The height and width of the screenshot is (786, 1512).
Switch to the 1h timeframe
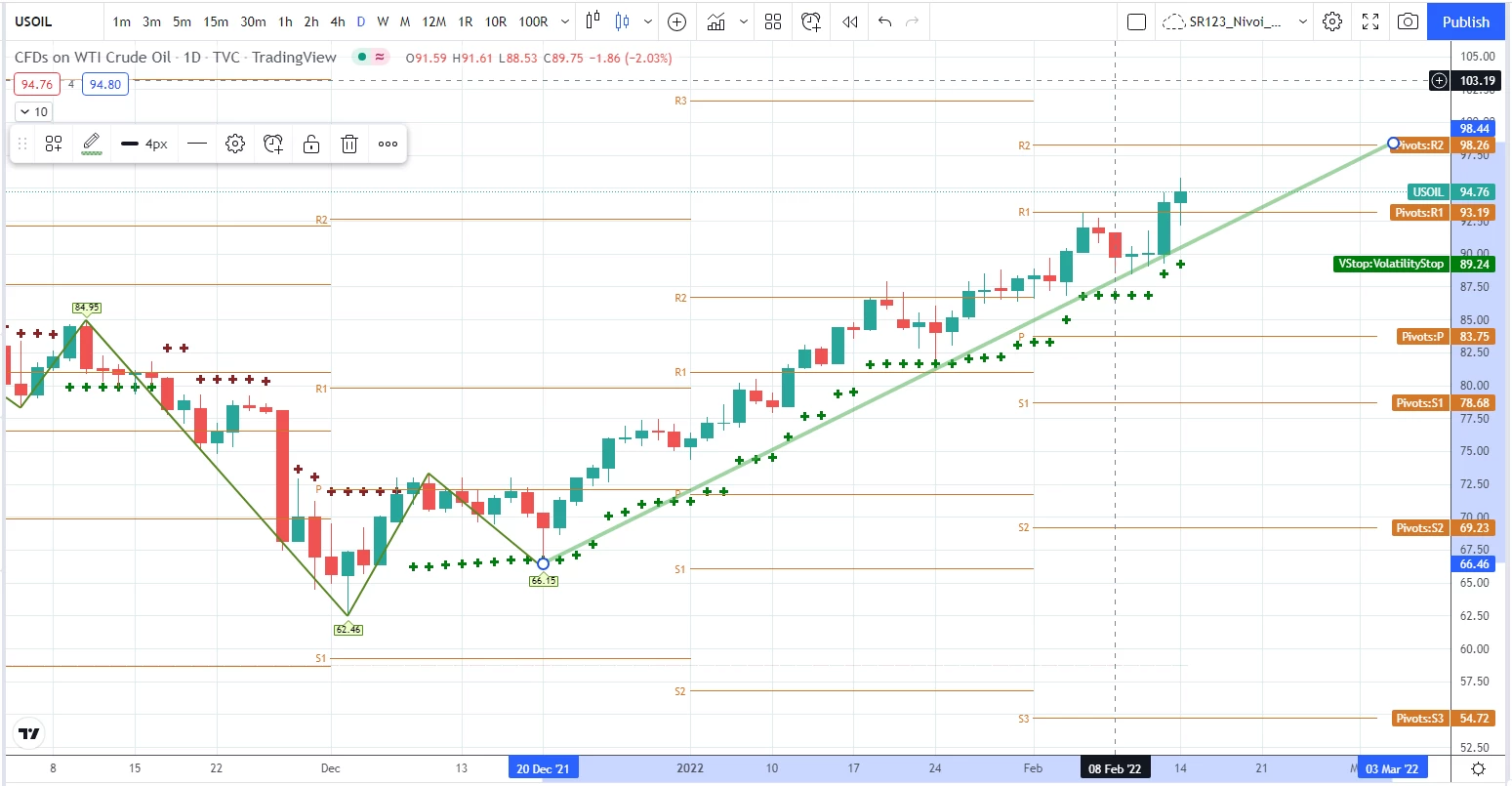pos(285,21)
